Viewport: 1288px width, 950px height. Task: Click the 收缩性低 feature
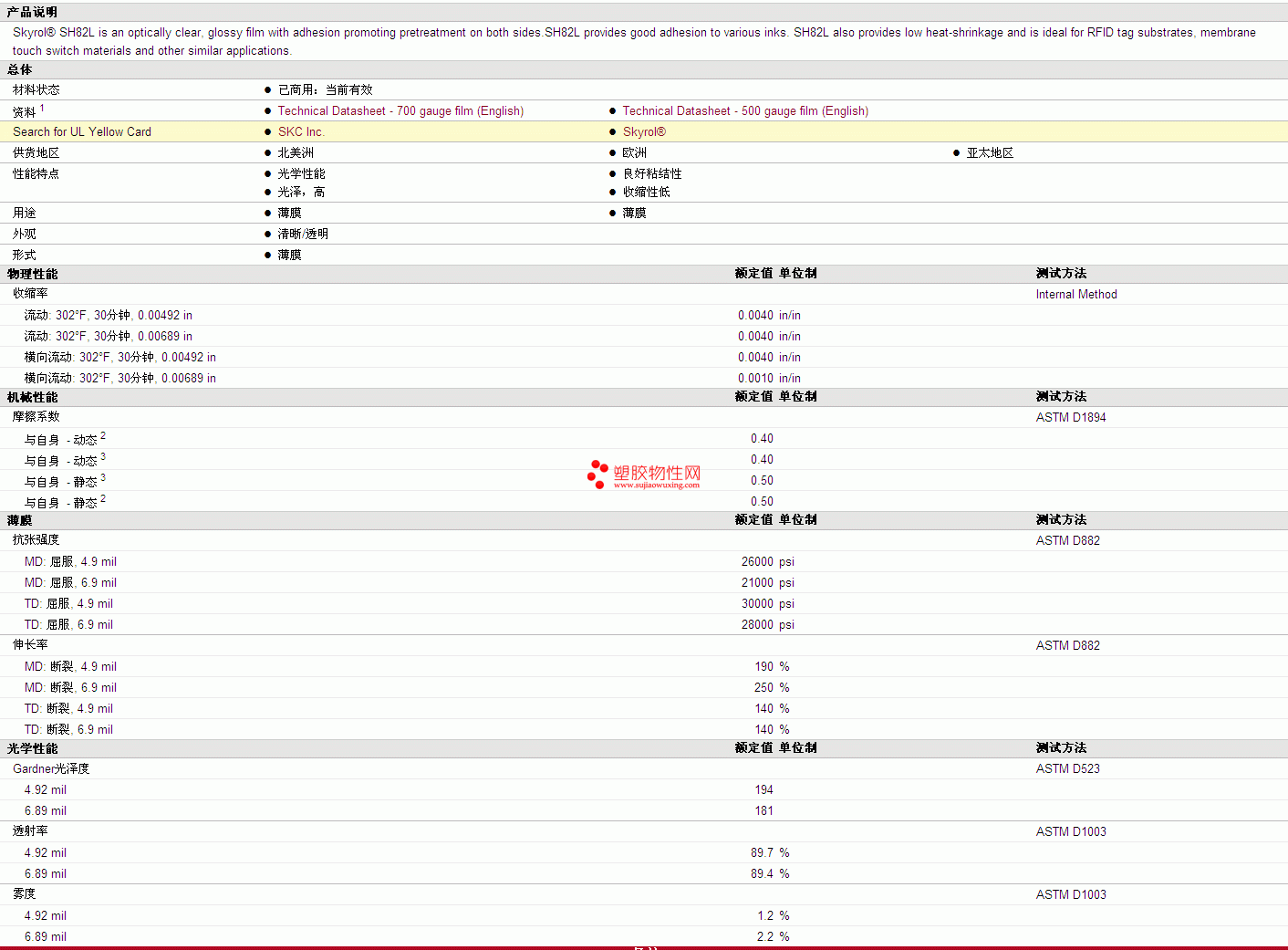tap(647, 192)
